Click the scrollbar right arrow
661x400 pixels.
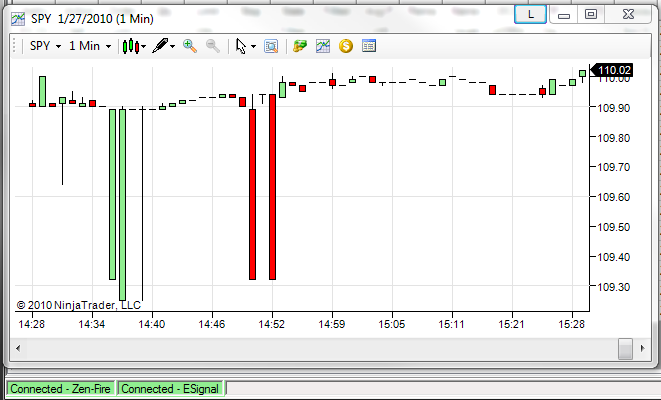pos(642,349)
